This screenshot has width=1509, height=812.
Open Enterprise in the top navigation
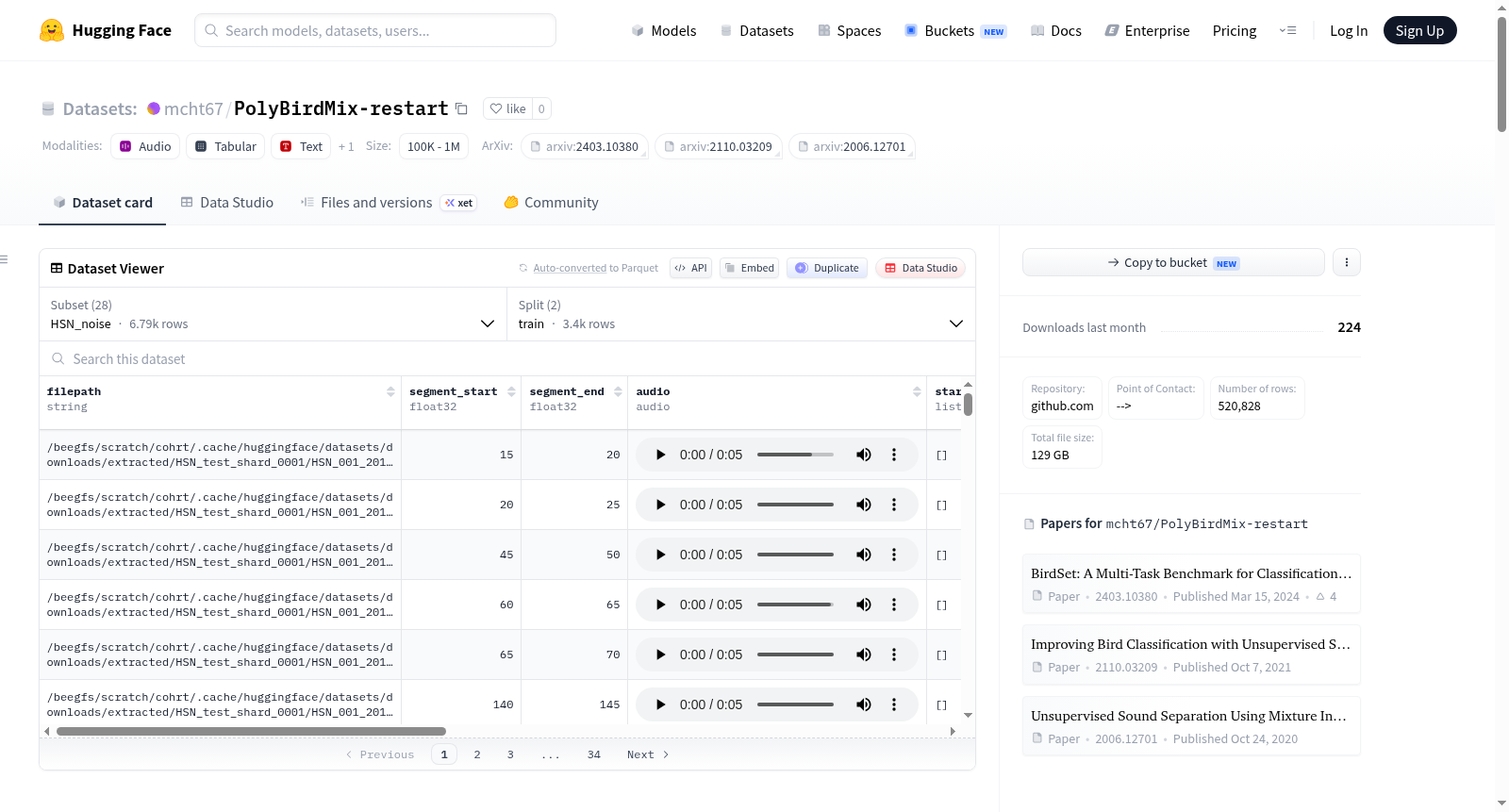1148,30
